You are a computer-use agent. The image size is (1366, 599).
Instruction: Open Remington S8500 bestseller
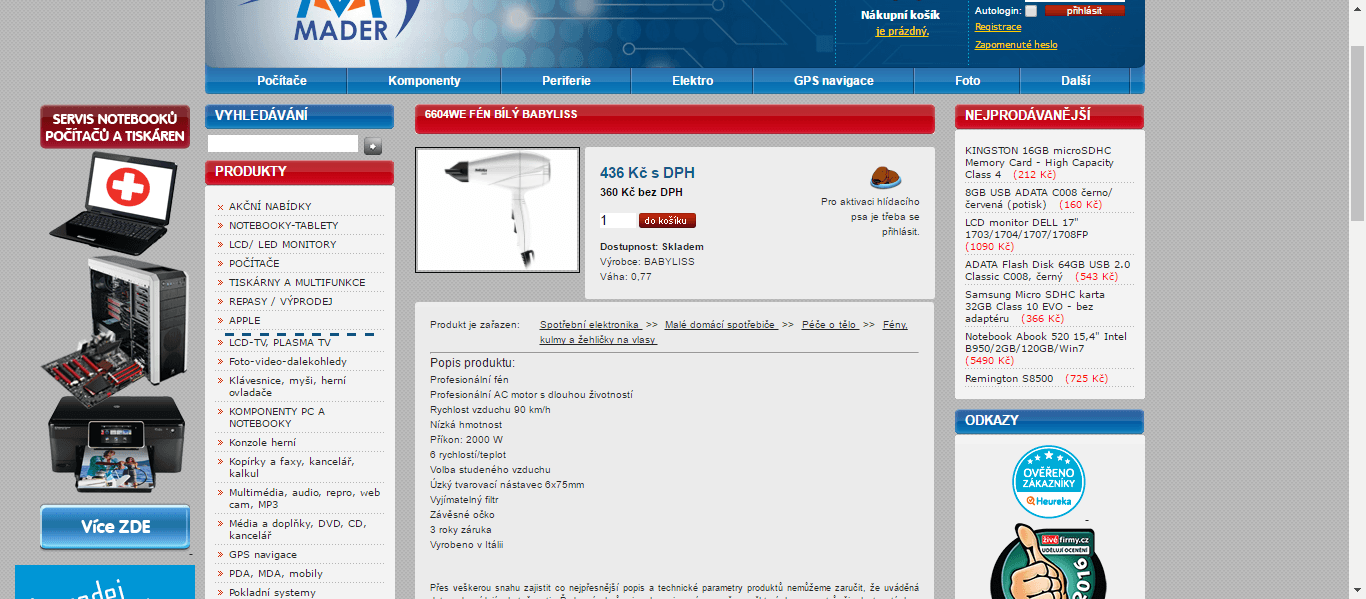tap(1009, 379)
